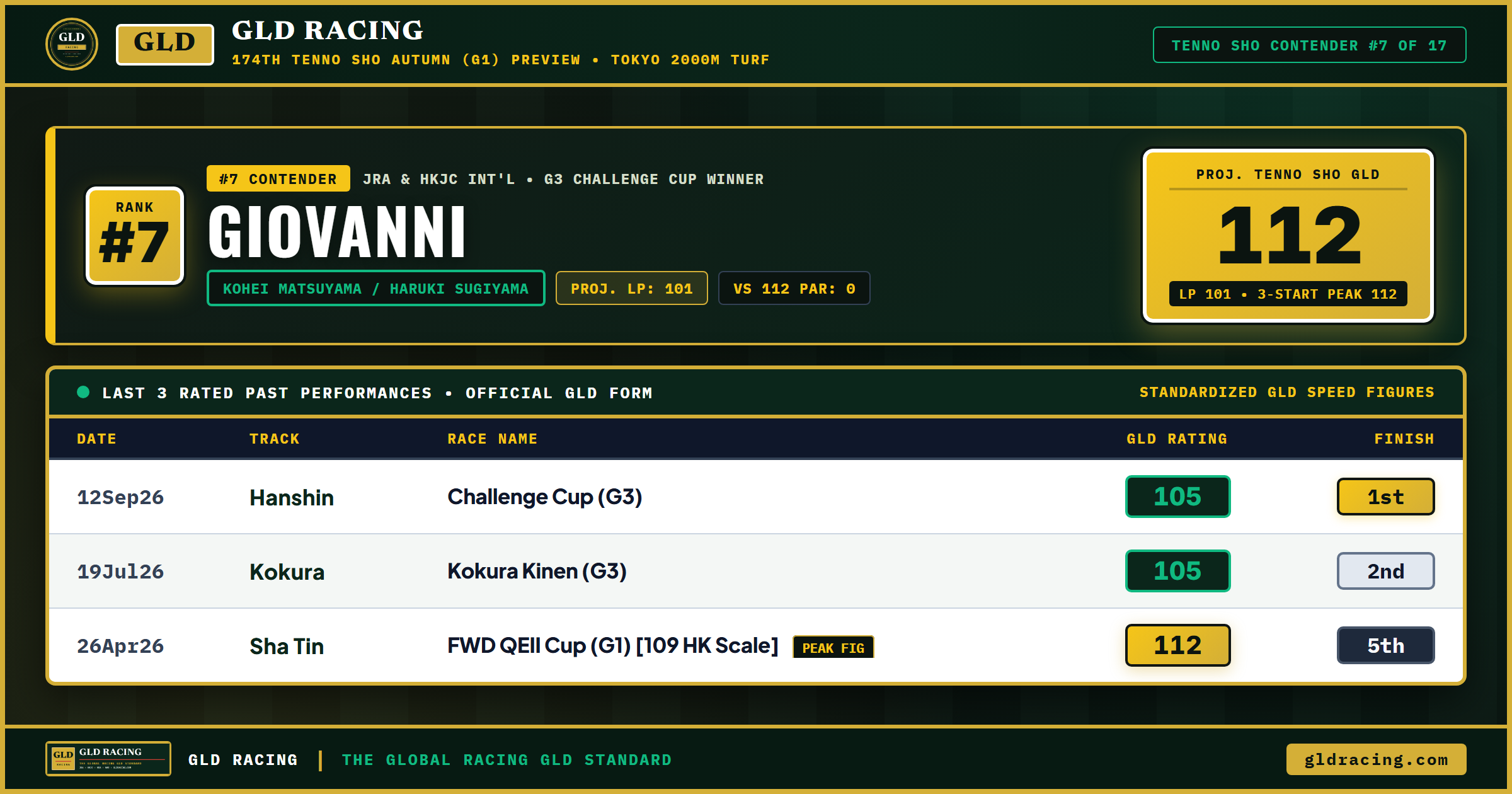Image resolution: width=1512 pixels, height=794 pixels.
Task: Click the GLD RACING title in header
Action: pyautogui.click(x=328, y=30)
